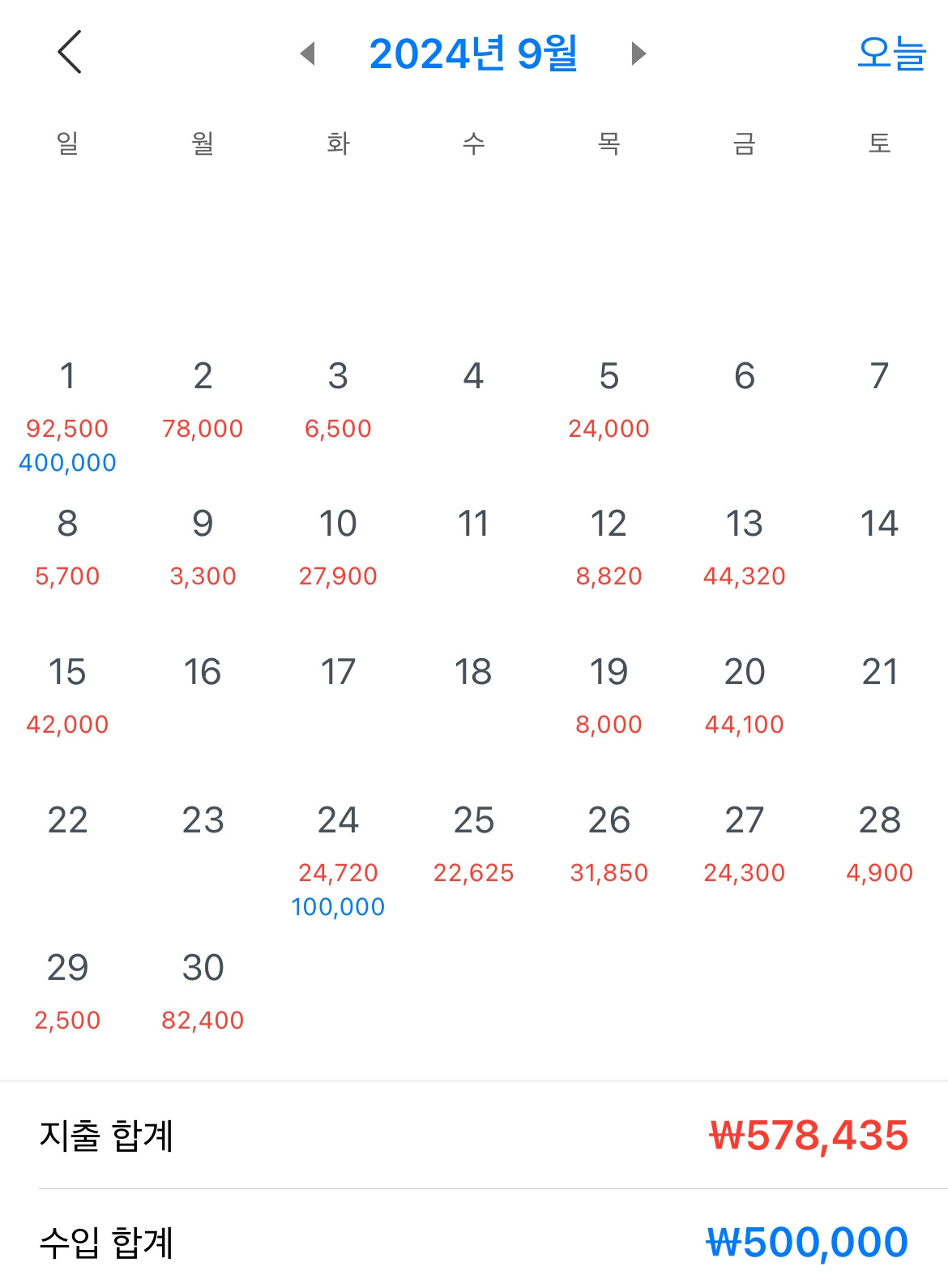
Task: Tap date 28 on Saturday column
Action: pos(879,820)
